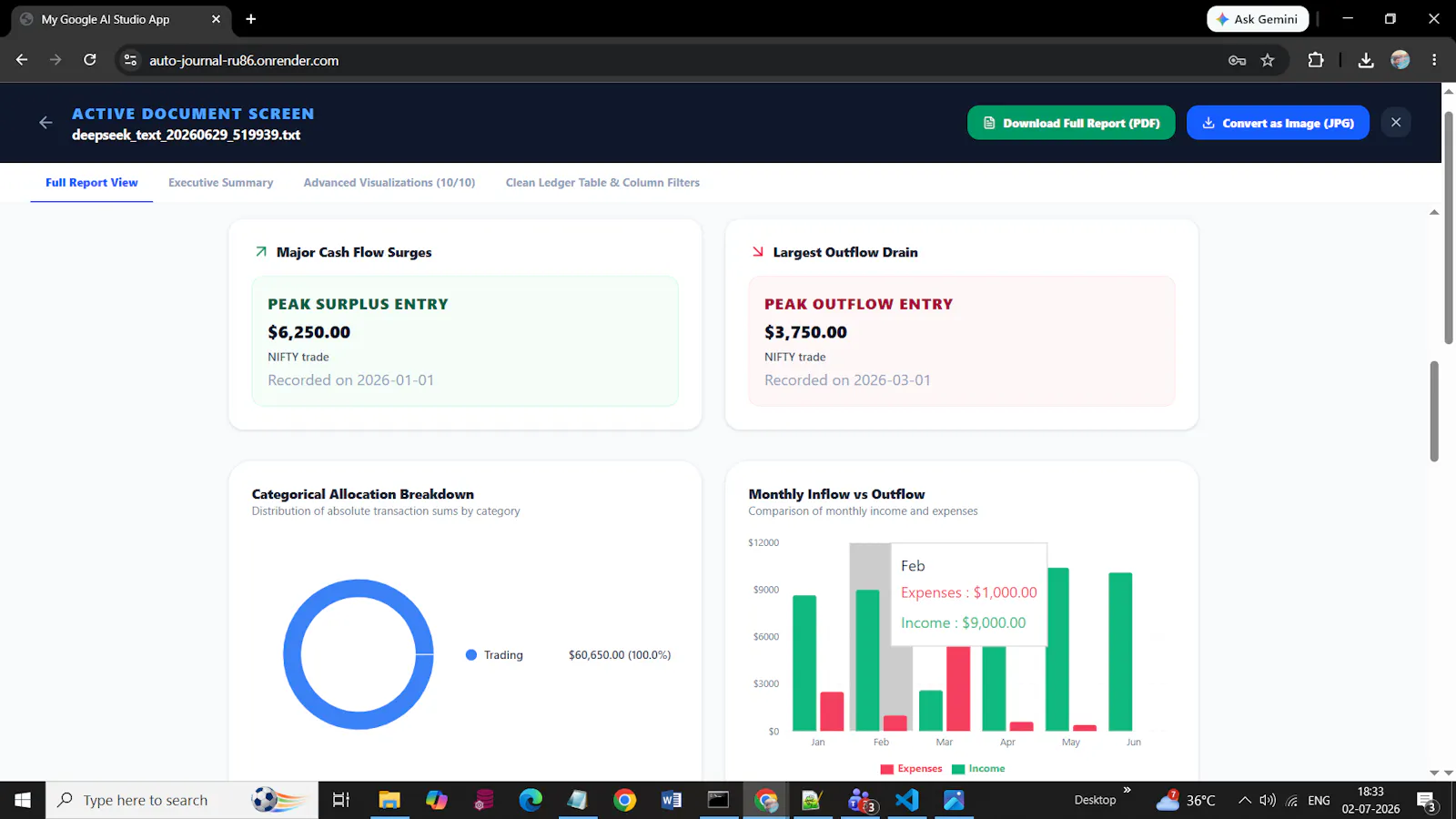Open the taskbar clock showing 18:33

point(1370,800)
